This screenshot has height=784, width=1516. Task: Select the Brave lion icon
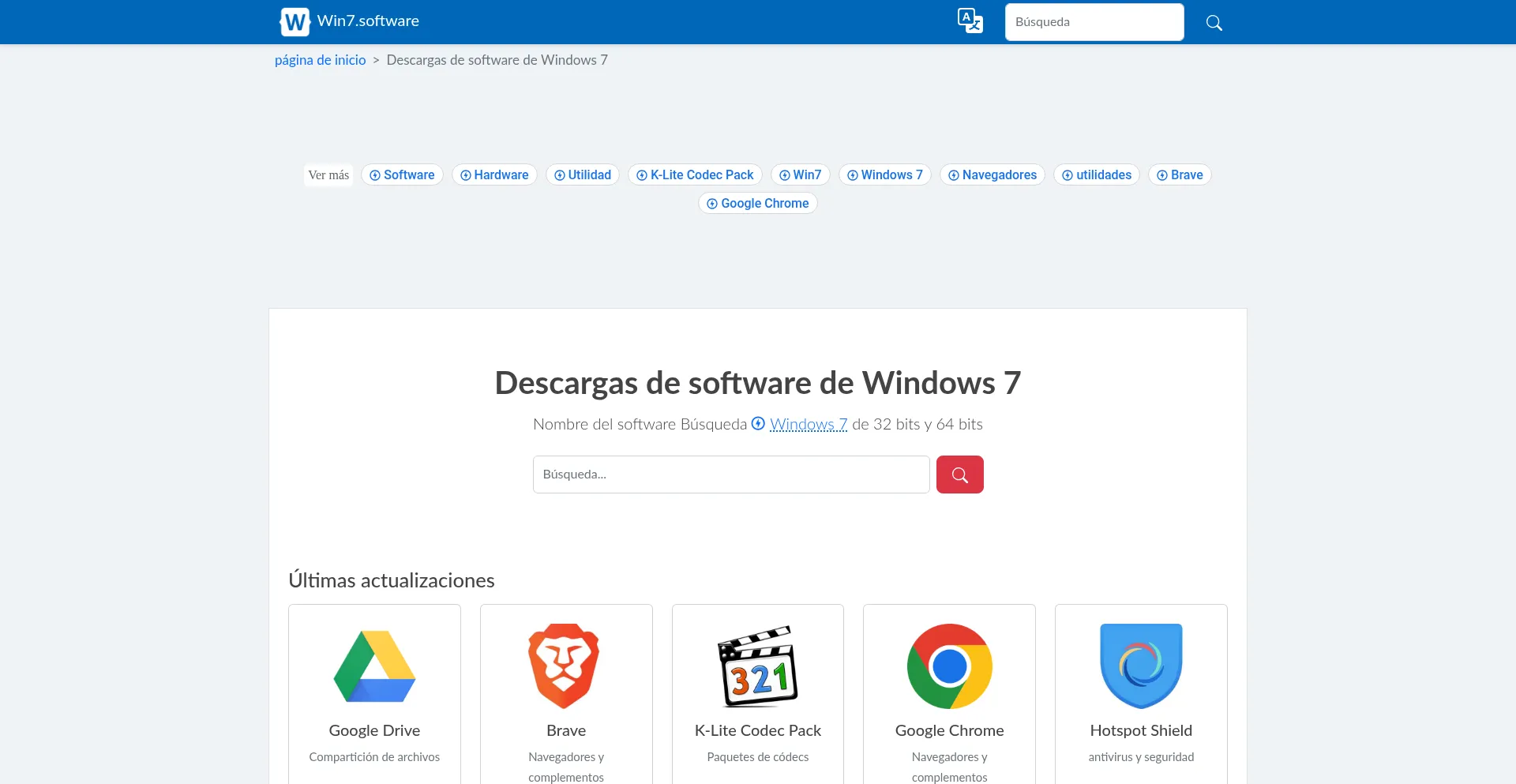tap(565, 666)
